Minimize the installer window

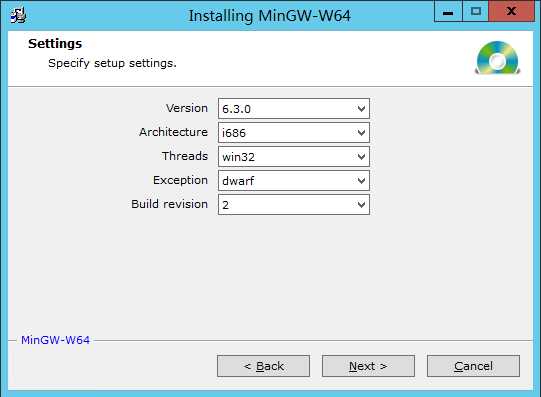click(x=448, y=12)
